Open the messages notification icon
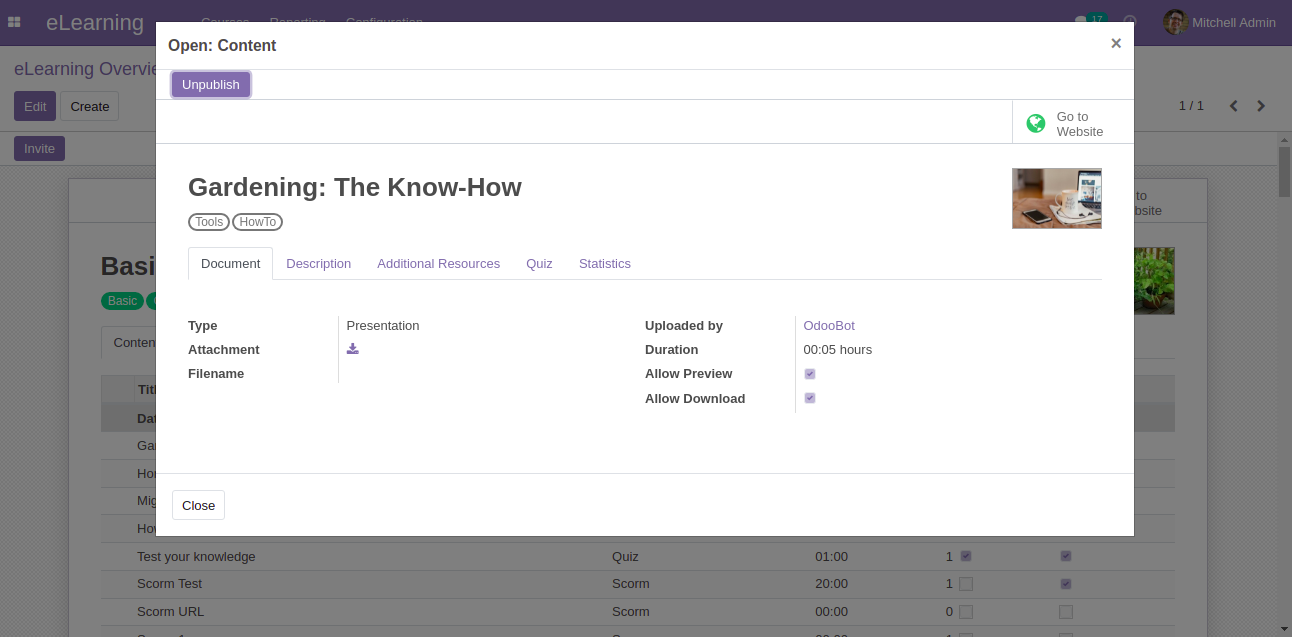 (1082, 22)
